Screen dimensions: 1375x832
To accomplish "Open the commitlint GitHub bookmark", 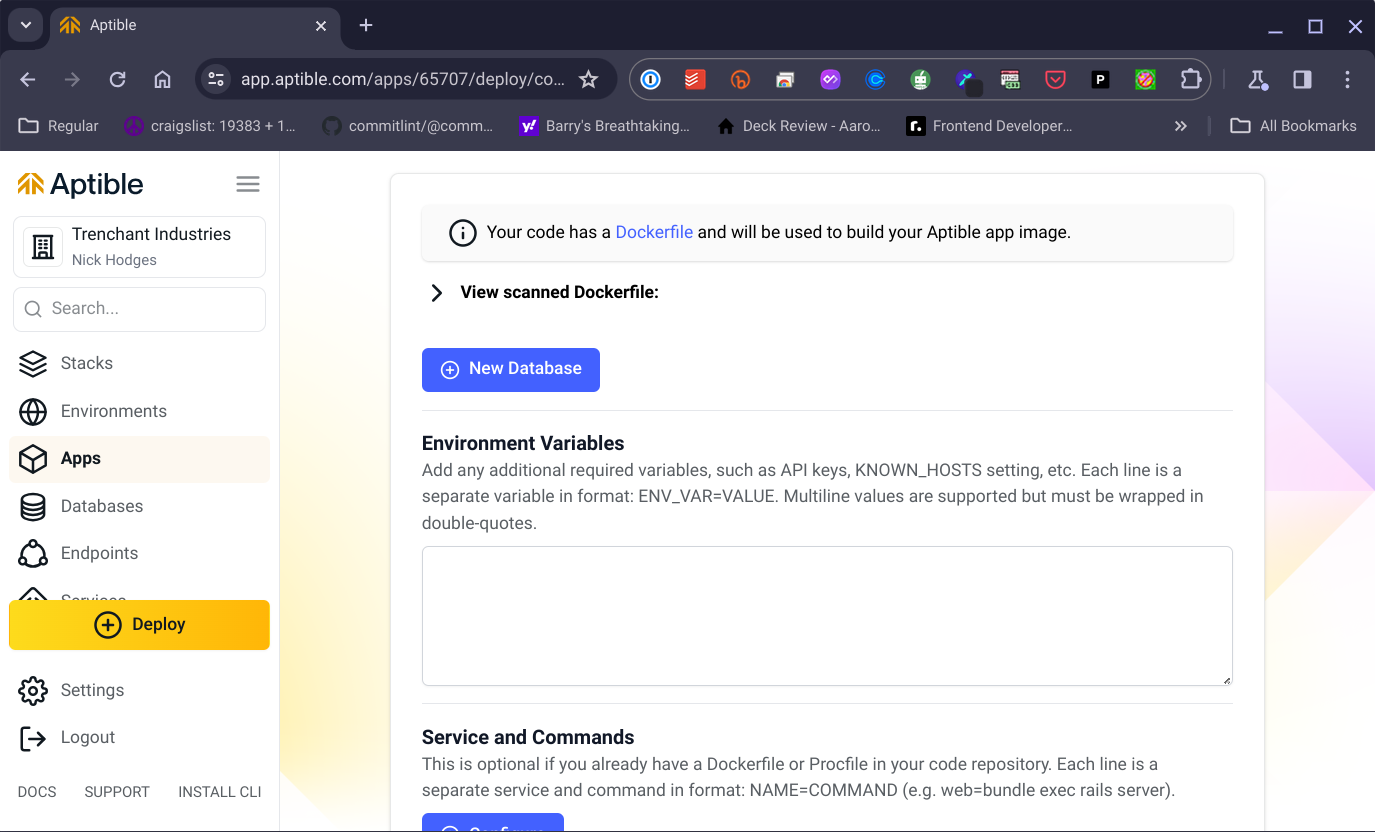I will 408,126.
